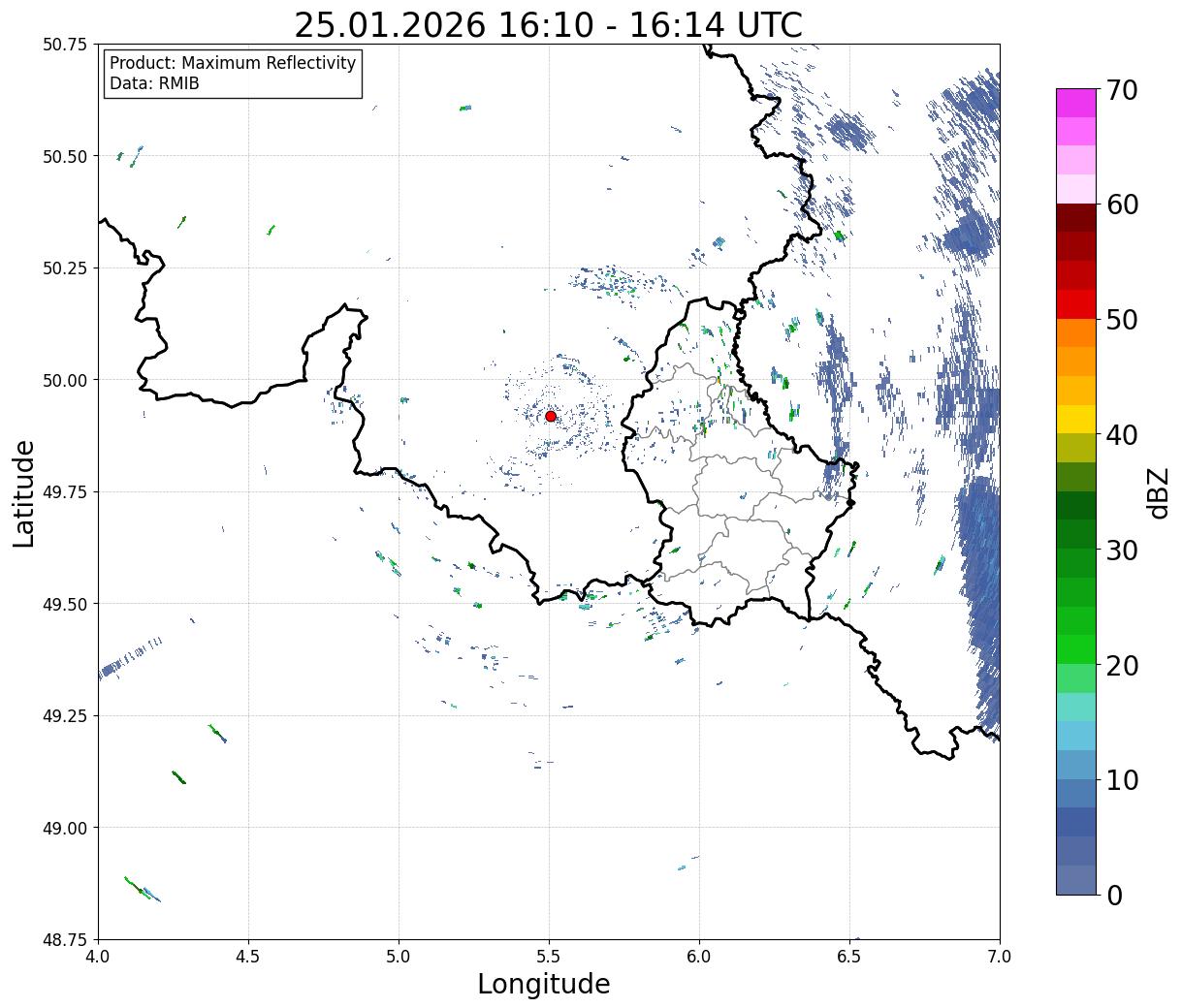Click the colorbar tick label 50
1182x1008 pixels.
click(1122, 320)
